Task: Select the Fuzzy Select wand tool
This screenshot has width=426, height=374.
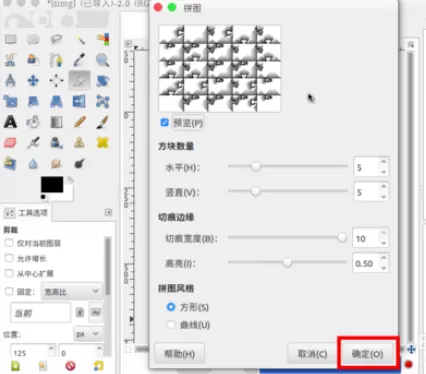Action: pos(80,39)
